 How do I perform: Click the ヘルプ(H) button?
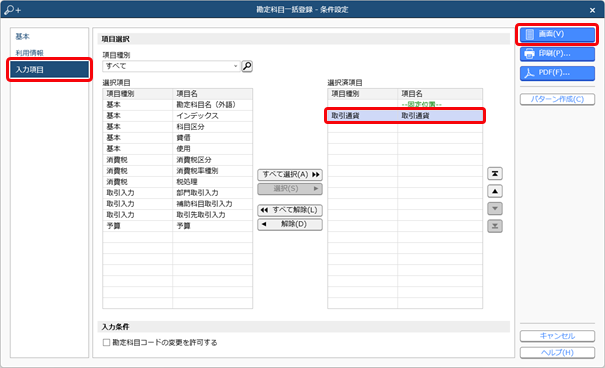pyautogui.click(x=557, y=353)
